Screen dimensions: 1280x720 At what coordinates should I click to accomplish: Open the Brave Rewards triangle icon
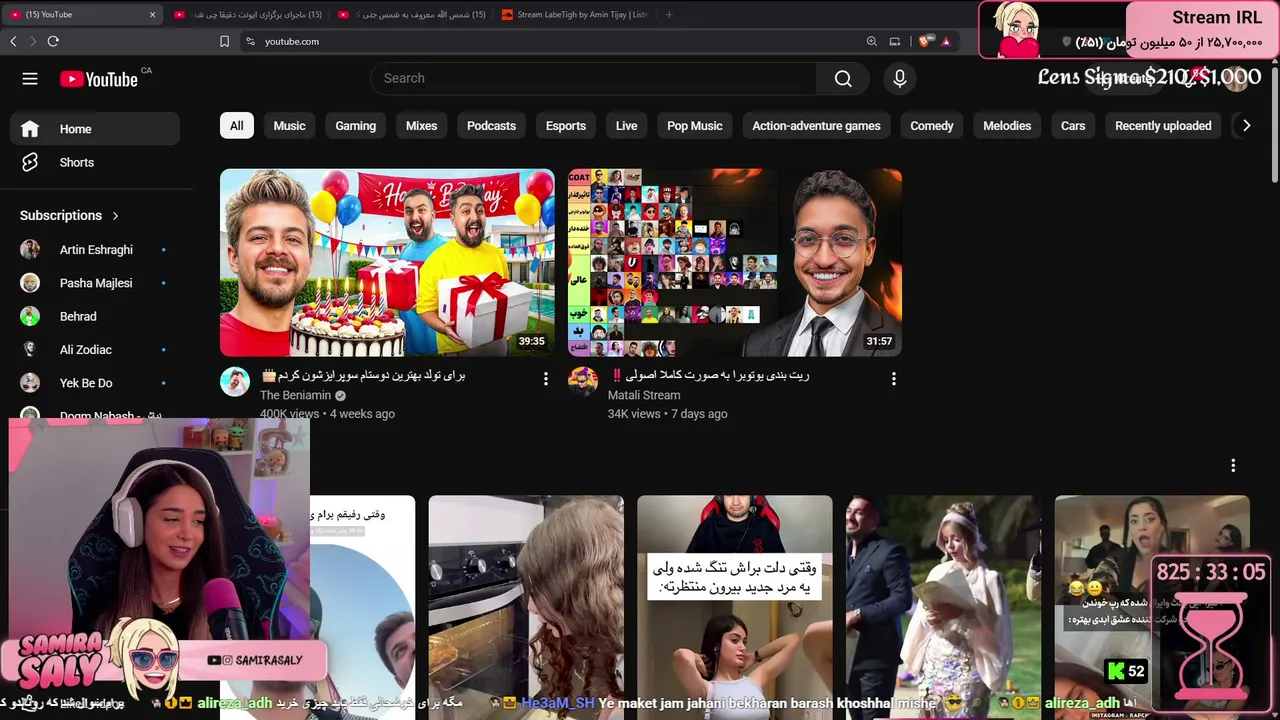tap(945, 41)
